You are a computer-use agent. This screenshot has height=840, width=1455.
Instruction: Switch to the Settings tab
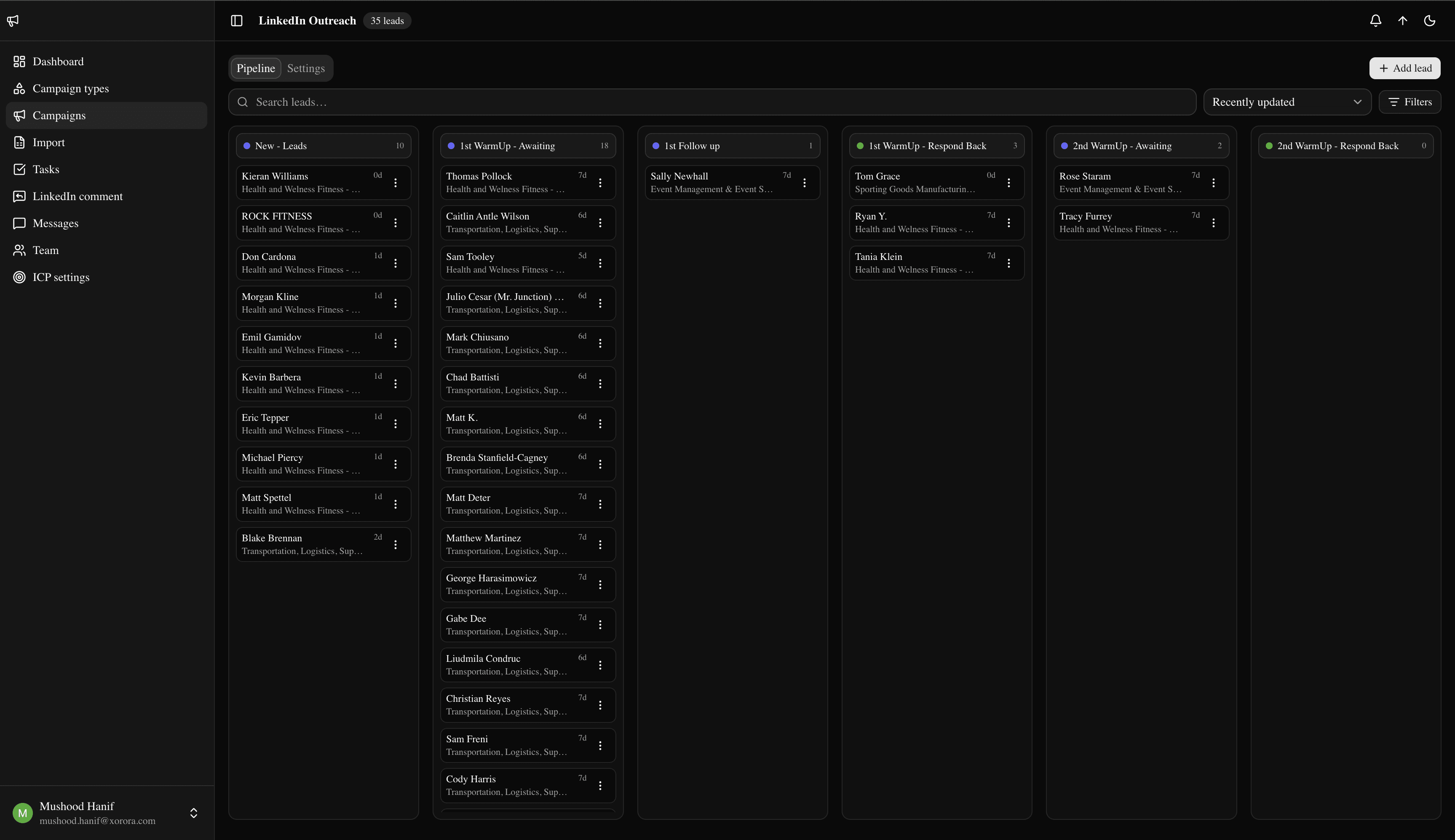tap(306, 68)
